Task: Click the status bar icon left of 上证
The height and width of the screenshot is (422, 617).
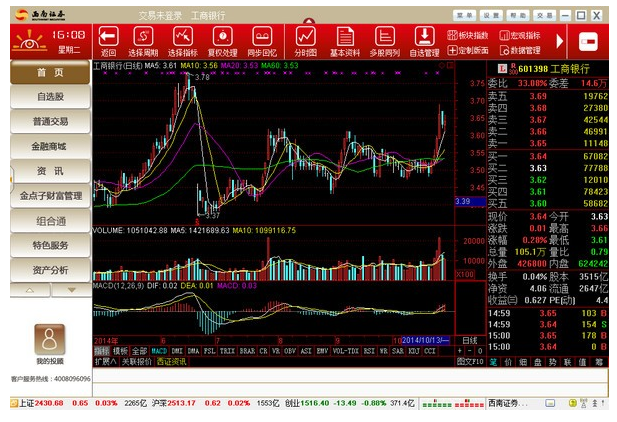Action: coord(14,403)
